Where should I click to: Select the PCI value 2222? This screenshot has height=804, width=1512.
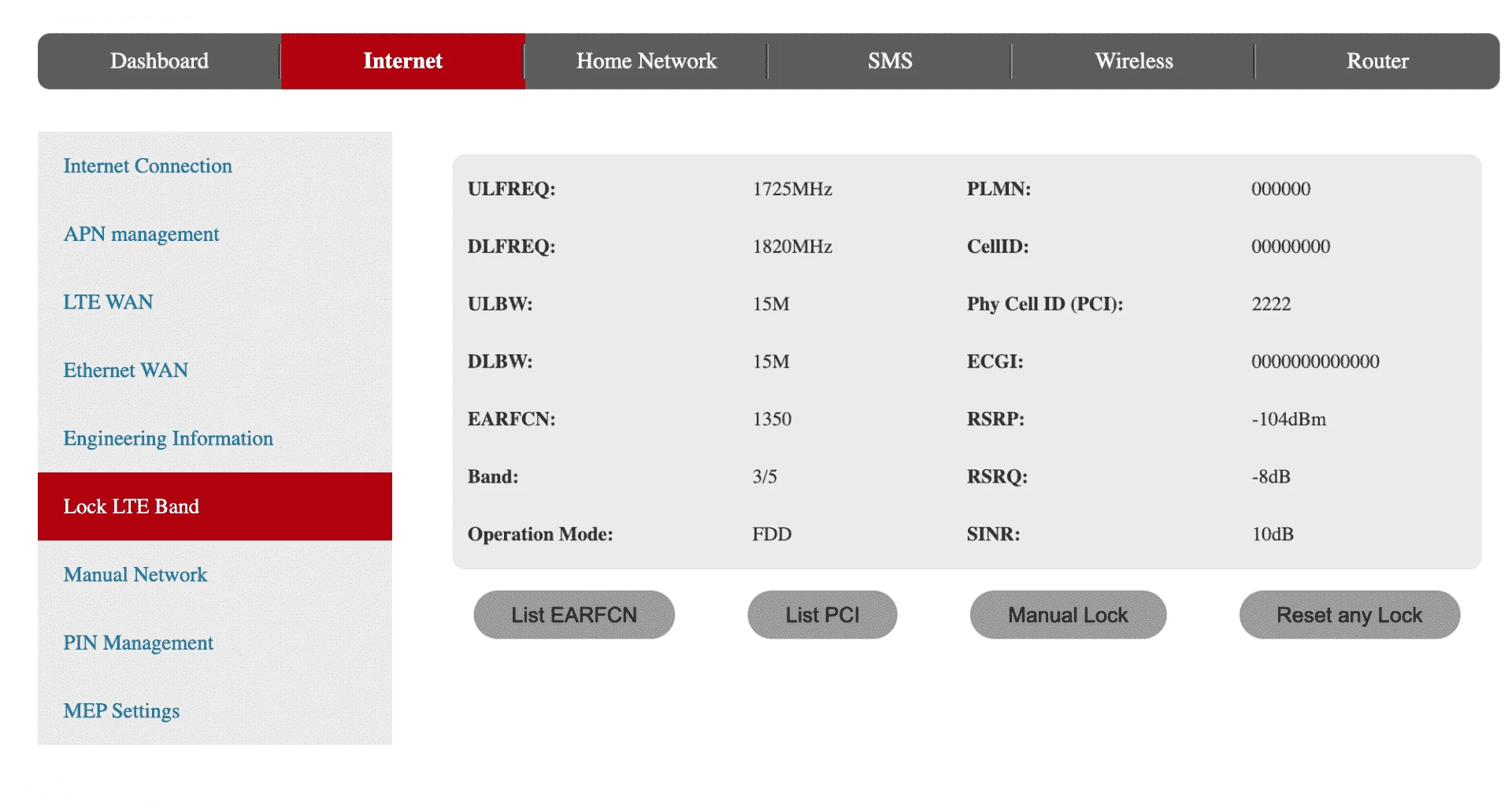pyautogui.click(x=1271, y=304)
